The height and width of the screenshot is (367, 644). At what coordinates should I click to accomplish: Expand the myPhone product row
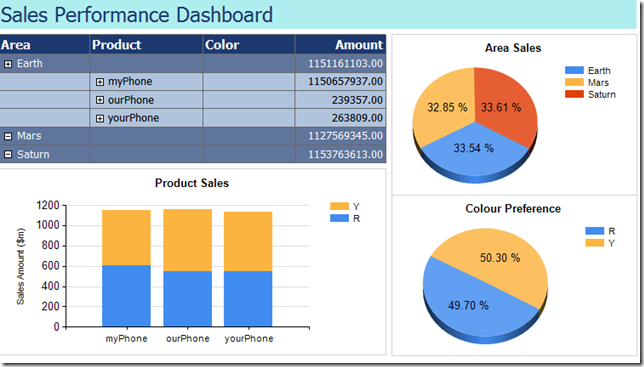tap(100, 82)
